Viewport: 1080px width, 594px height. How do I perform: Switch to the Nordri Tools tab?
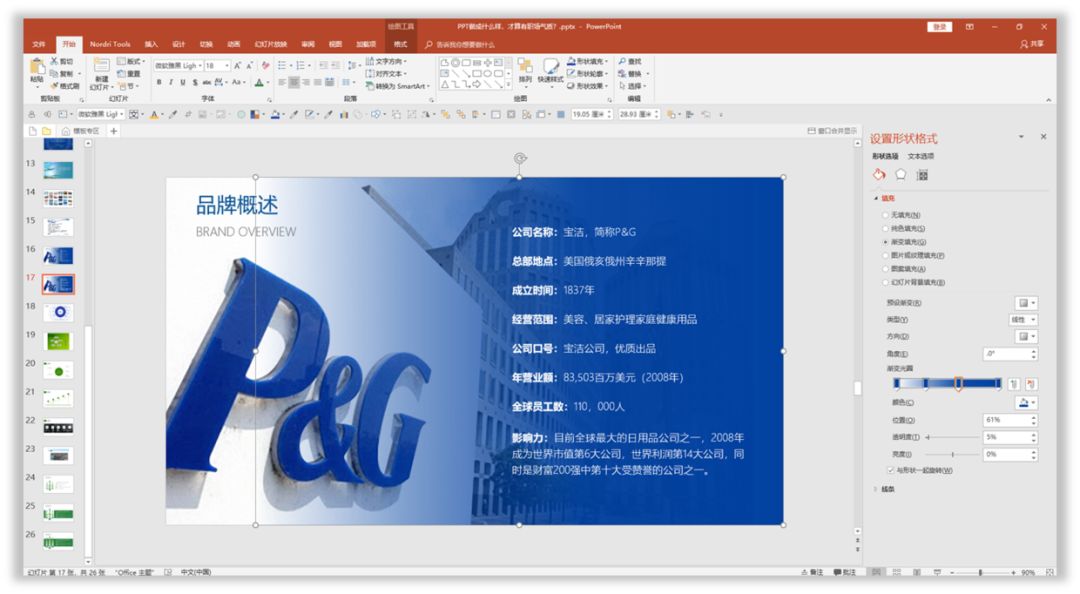pyautogui.click(x=110, y=44)
